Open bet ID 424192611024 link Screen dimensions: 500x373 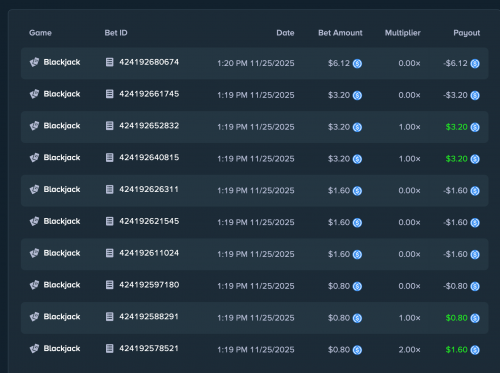(x=149, y=253)
